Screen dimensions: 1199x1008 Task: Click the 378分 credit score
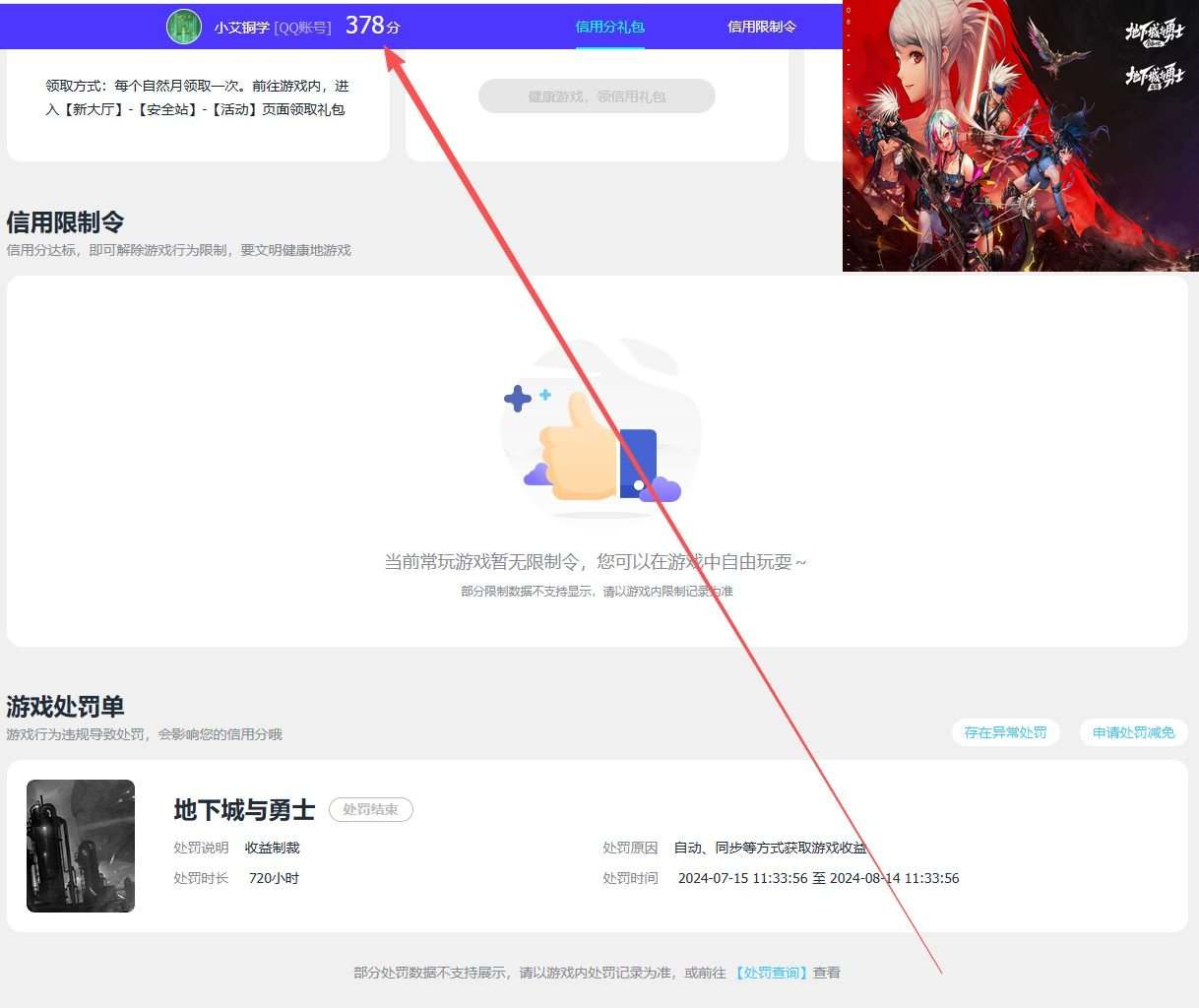click(x=373, y=26)
